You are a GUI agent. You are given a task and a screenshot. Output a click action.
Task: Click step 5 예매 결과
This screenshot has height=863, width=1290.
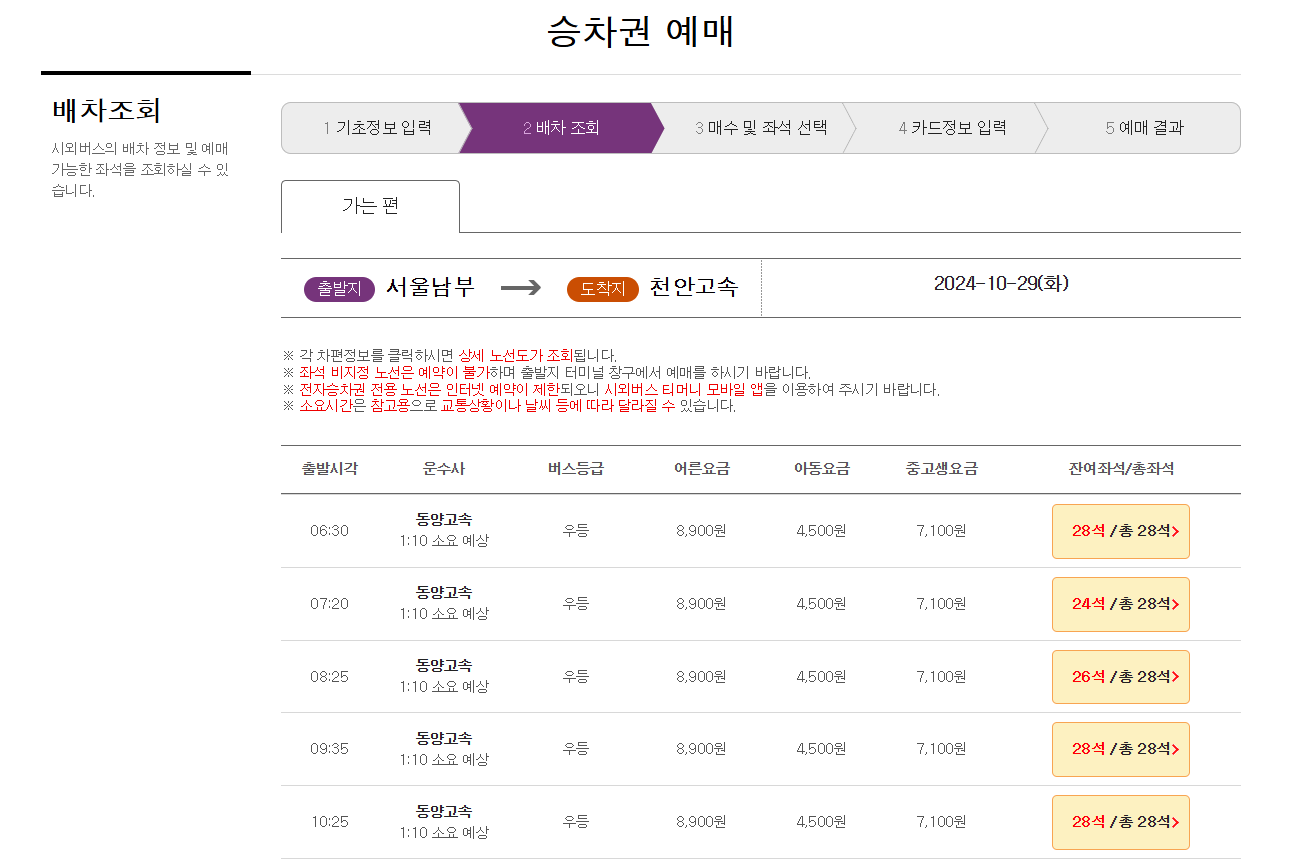coord(1144,128)
